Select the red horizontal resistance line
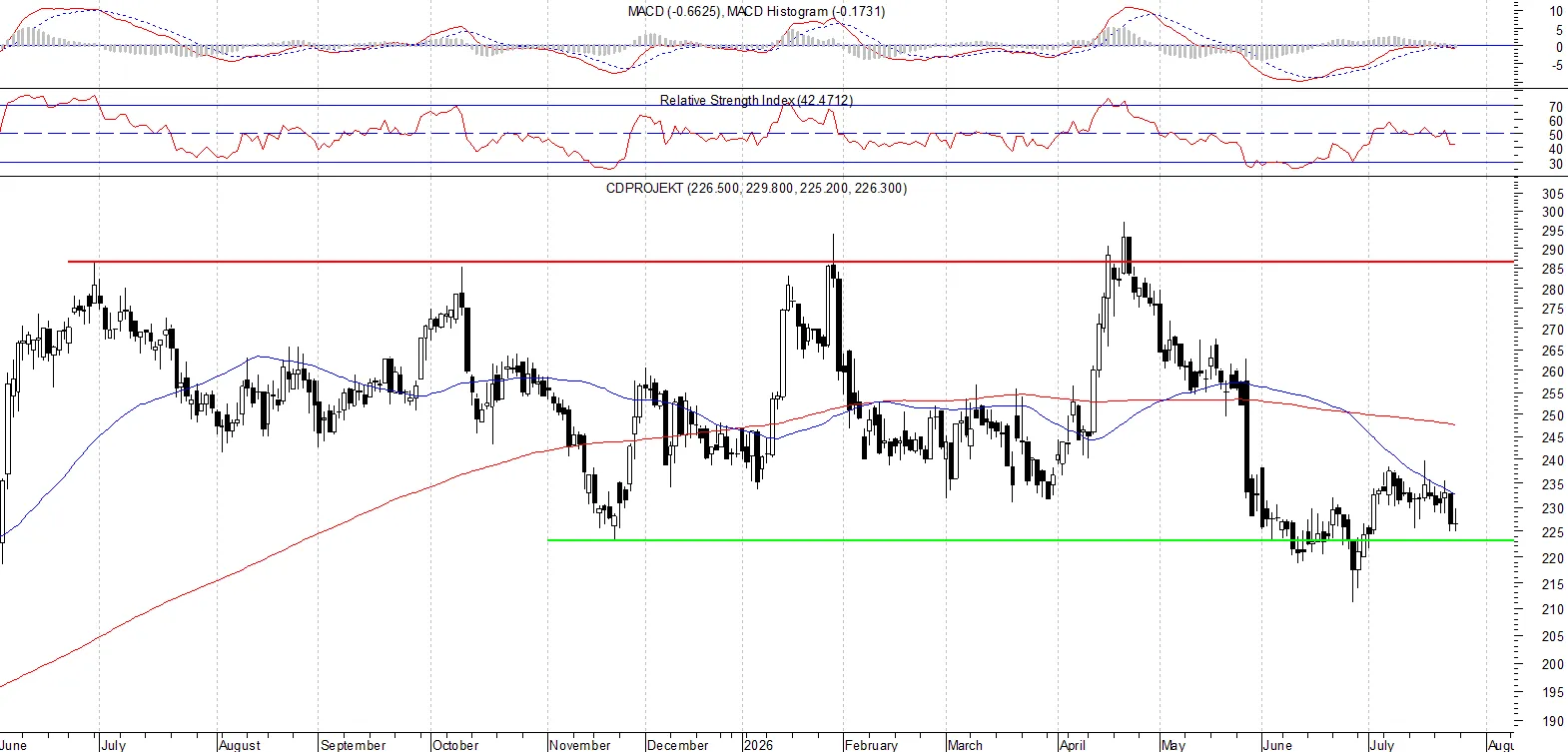Image resolution: width=1568 pixels, height=752 pixels. pyautogui.click(x=791, y=262)
